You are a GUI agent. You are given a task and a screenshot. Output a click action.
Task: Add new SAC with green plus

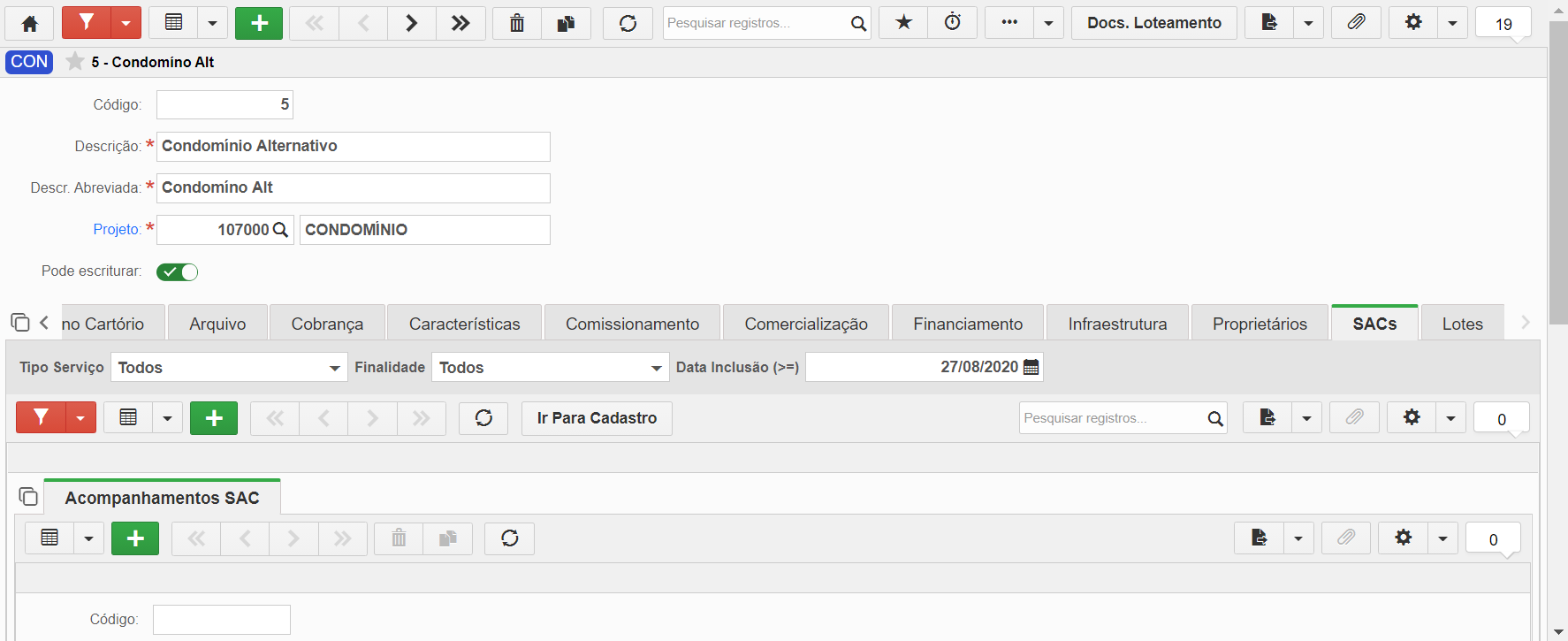point(214,418)
